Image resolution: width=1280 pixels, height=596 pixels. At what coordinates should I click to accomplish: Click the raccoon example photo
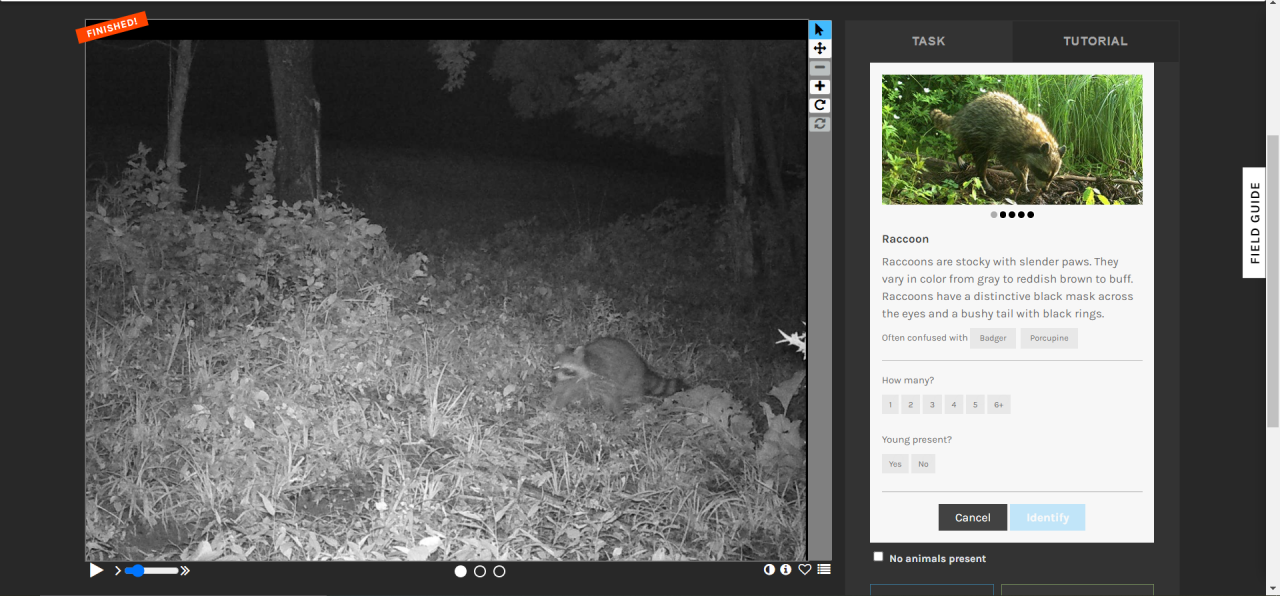click(1012, 139)
